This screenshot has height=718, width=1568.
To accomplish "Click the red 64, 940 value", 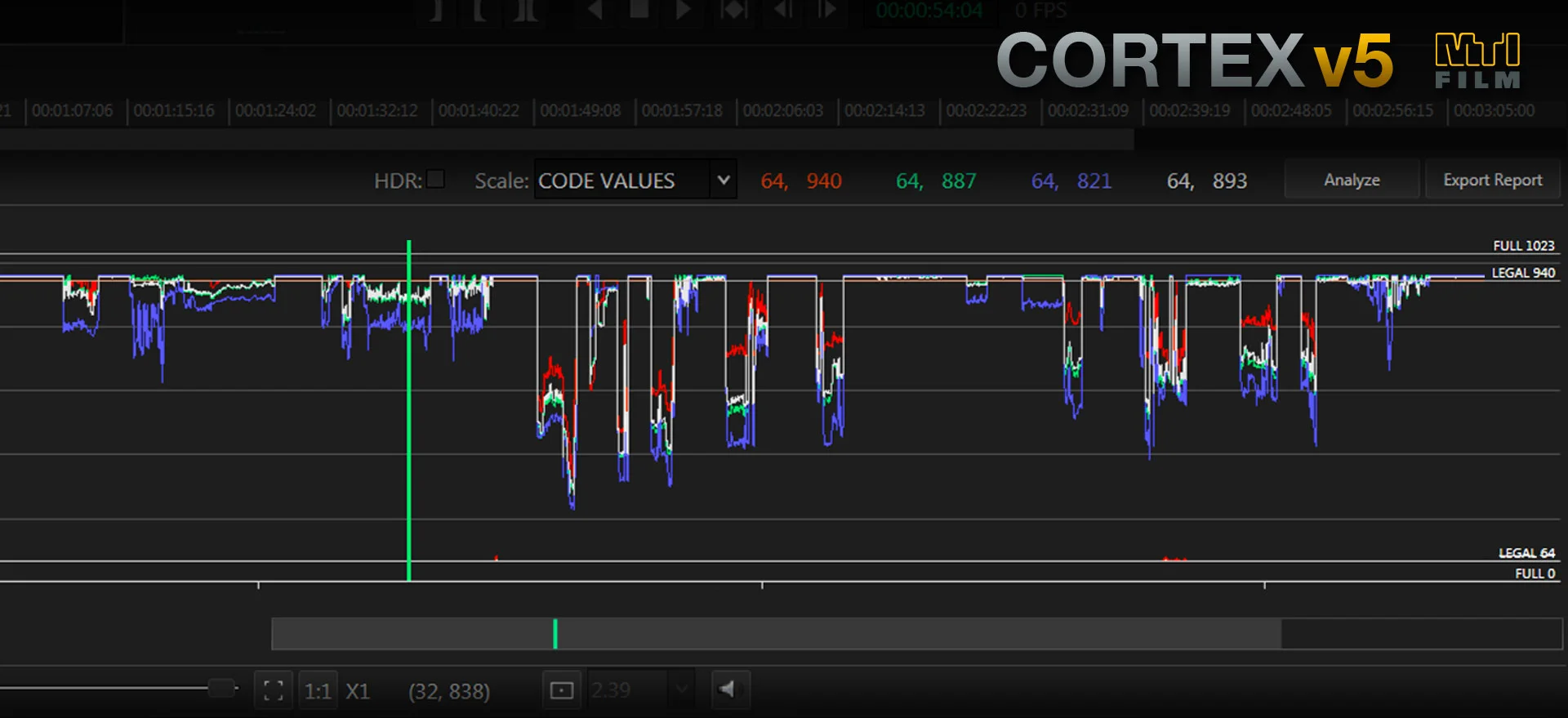I will point(801,181).
